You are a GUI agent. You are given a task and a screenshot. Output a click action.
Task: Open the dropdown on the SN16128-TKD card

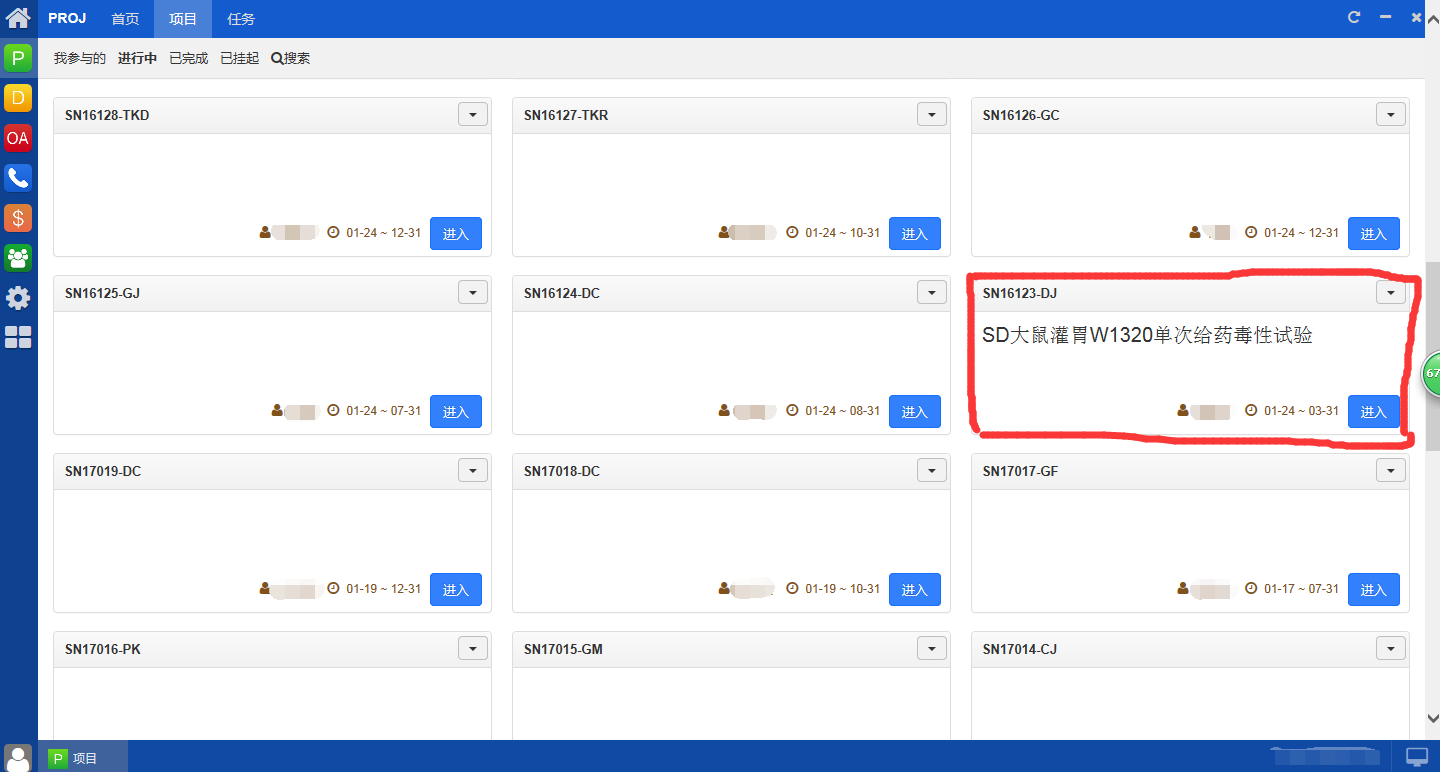[x=473, y=115]
